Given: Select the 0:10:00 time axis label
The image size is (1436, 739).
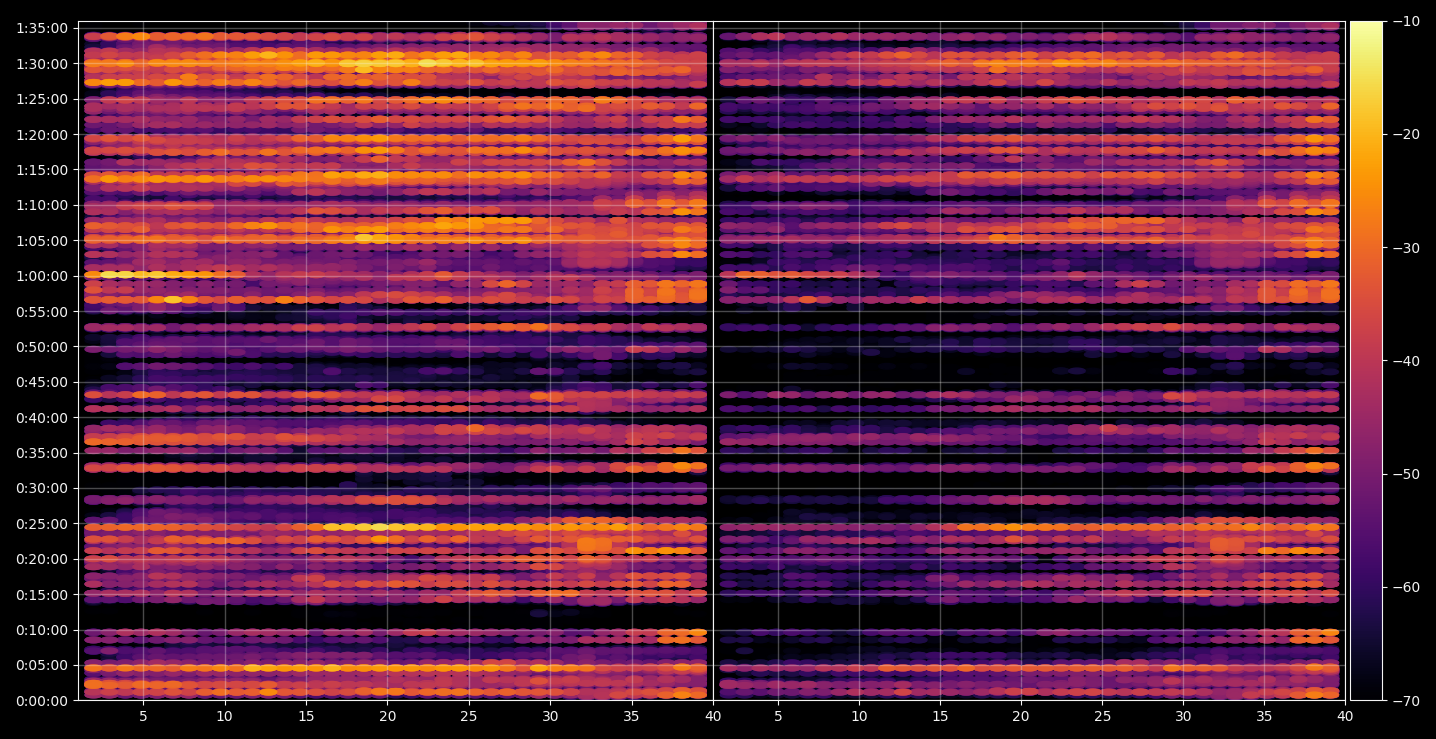Looking at the screenshot, I should pyautogui.click(x=43, y=630).
